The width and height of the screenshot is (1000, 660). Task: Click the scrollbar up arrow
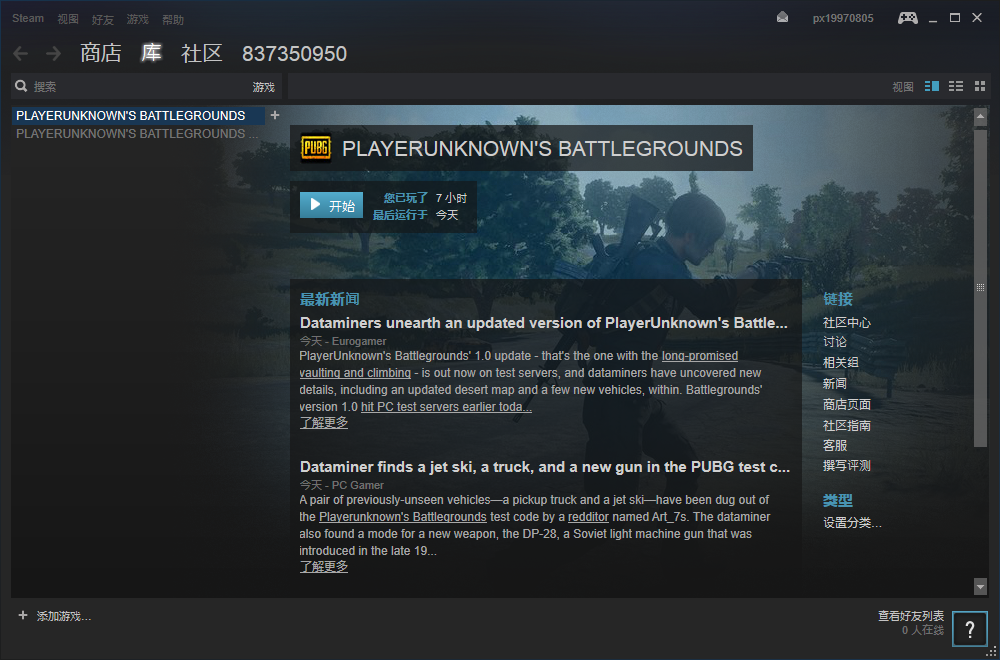click(980, 117)
